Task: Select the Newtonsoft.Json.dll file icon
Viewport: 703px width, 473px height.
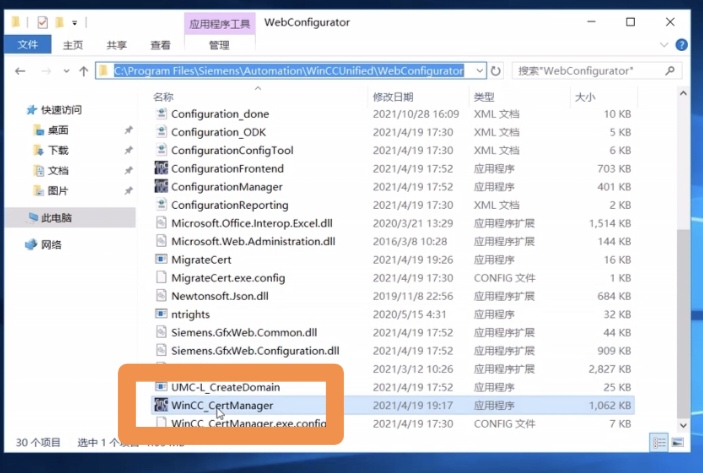Action: tap(161, 295)
